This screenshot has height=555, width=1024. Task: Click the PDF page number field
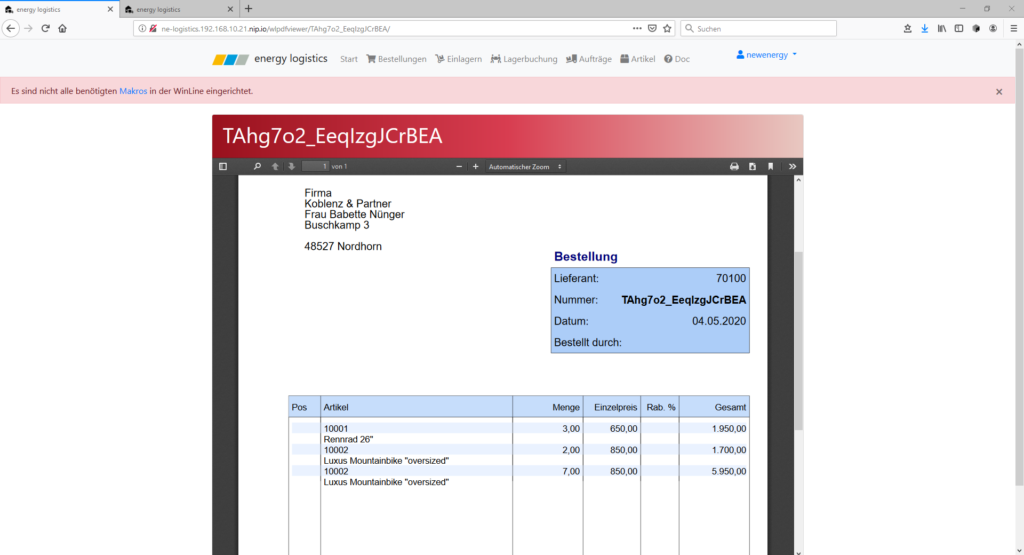pos(315,166)
